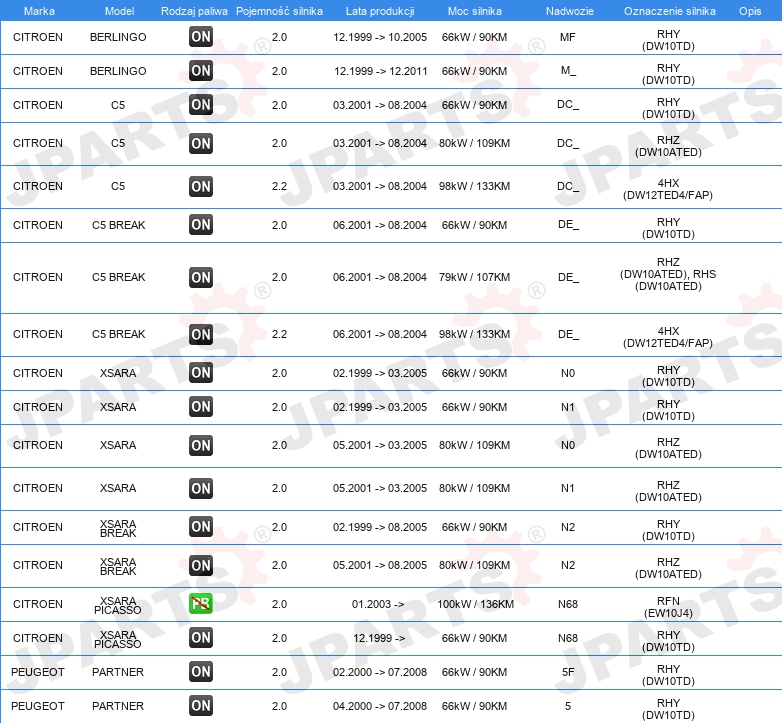Click ON icon for XSARA N0 80kW row

point(201,445)
